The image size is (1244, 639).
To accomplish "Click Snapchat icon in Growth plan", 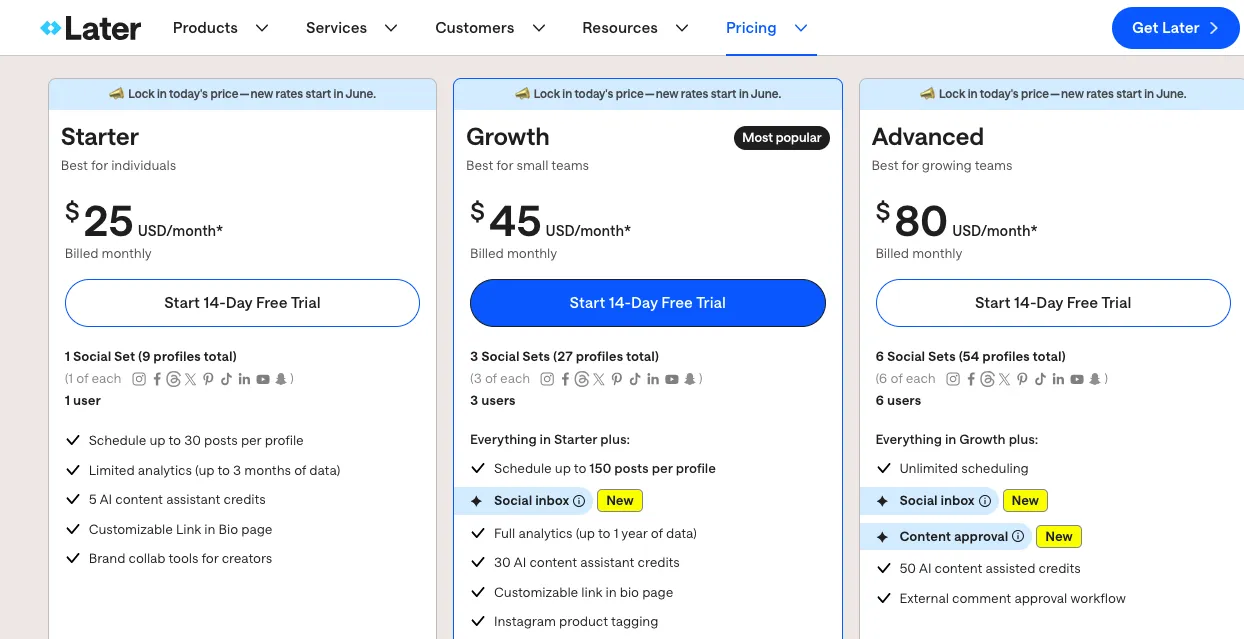I will click(690, 379).
